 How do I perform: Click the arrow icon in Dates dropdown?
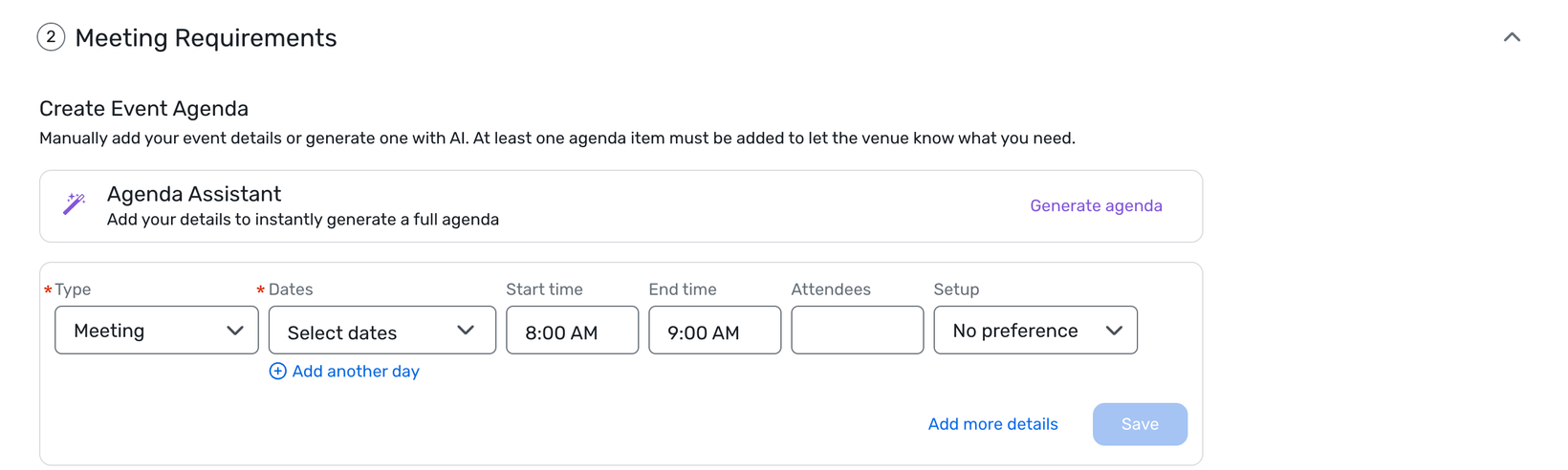[x=466, y=331]
